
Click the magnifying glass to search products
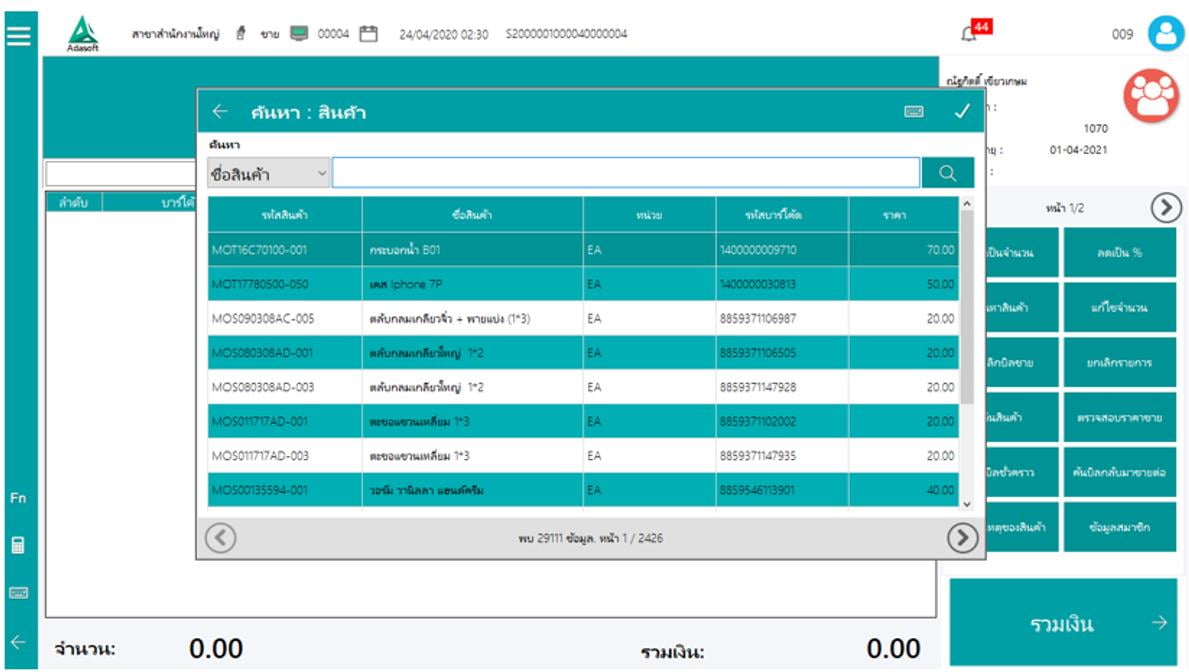coord(948,171)
